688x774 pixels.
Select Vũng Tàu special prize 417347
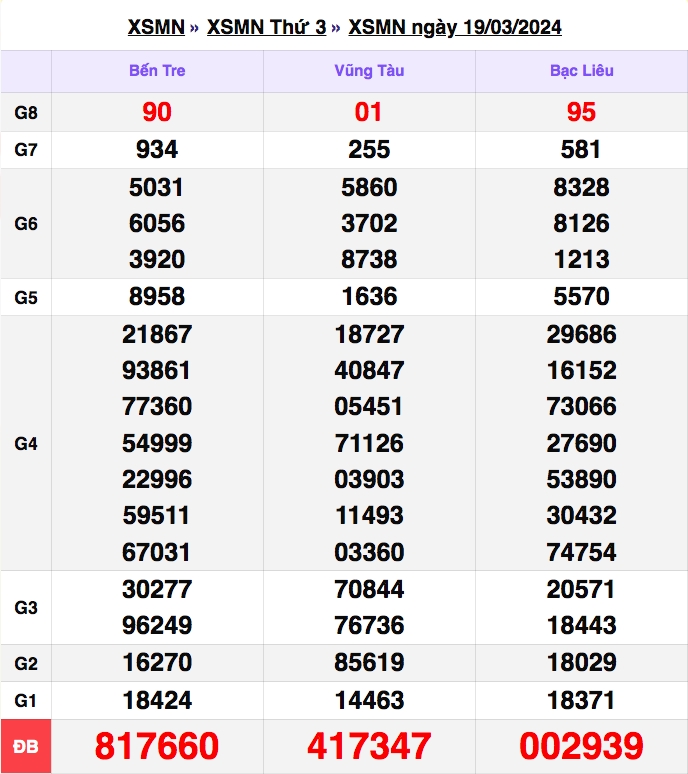point(369,746)
